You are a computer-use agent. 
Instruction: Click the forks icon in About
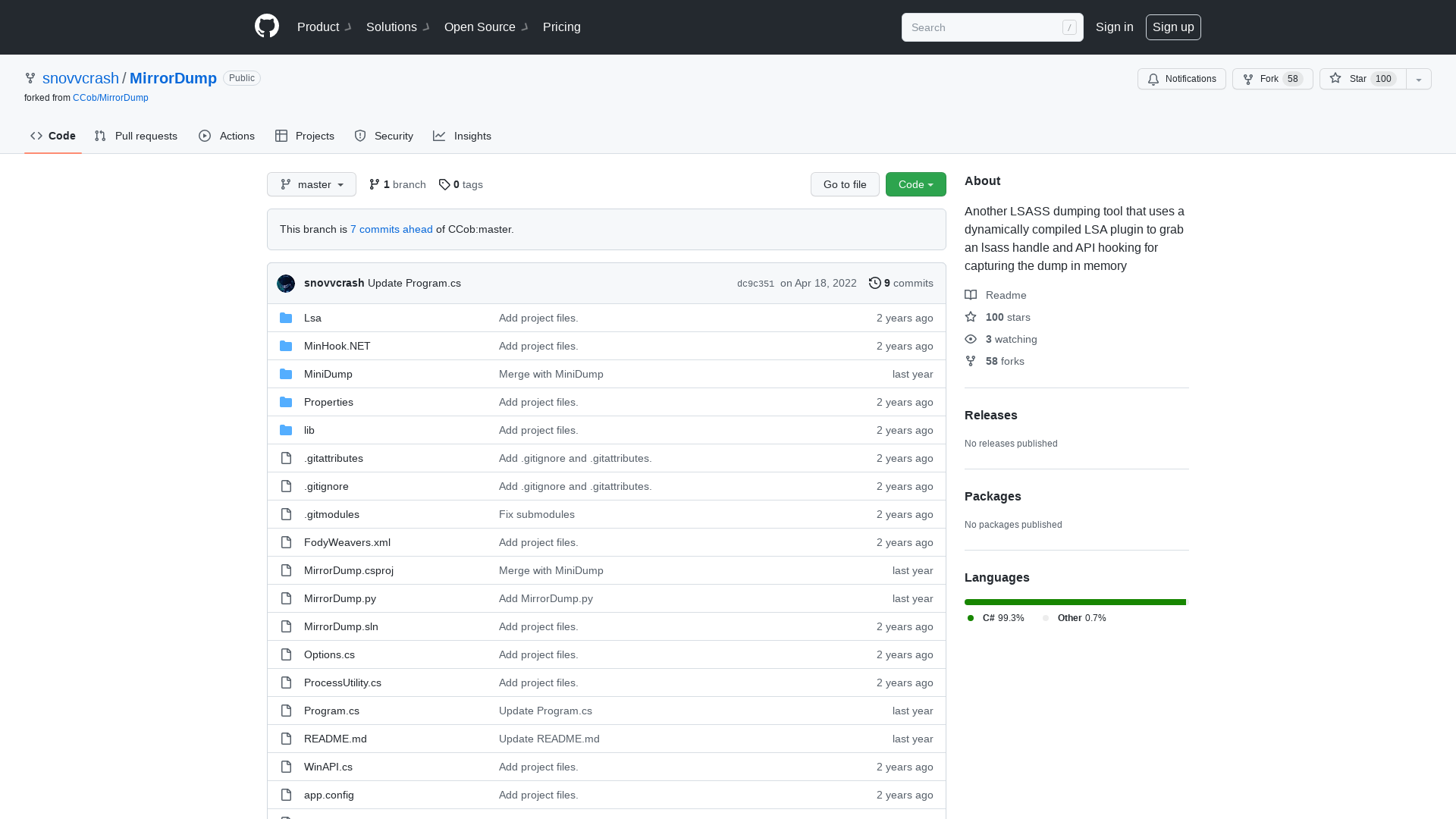pos(971,361)
